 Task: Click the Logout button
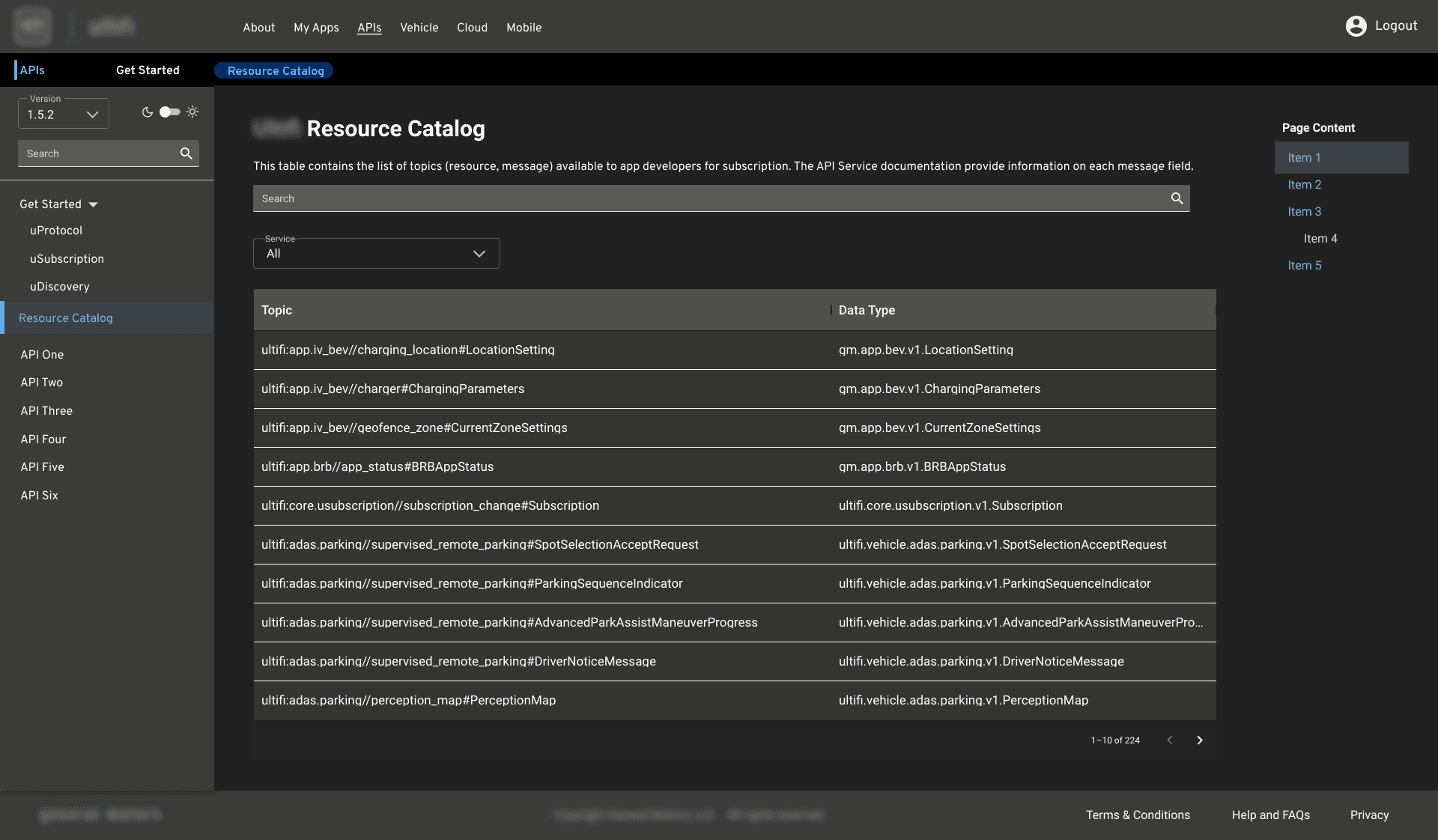click(1395, 26)
